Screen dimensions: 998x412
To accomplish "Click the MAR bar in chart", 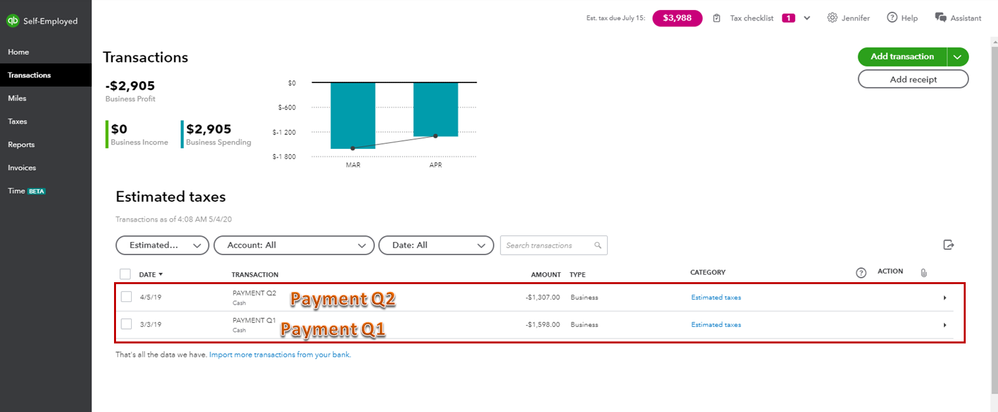I will (x=353, y=116).
